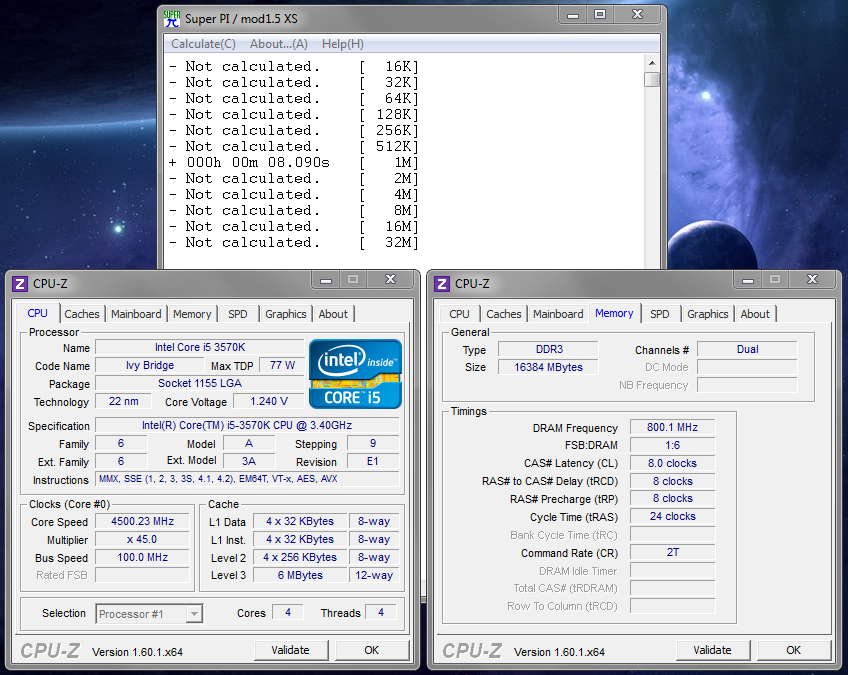Screen dimensions: 848x675
Task: Click Channels # value Dual
Action: [x=747, y=349]
